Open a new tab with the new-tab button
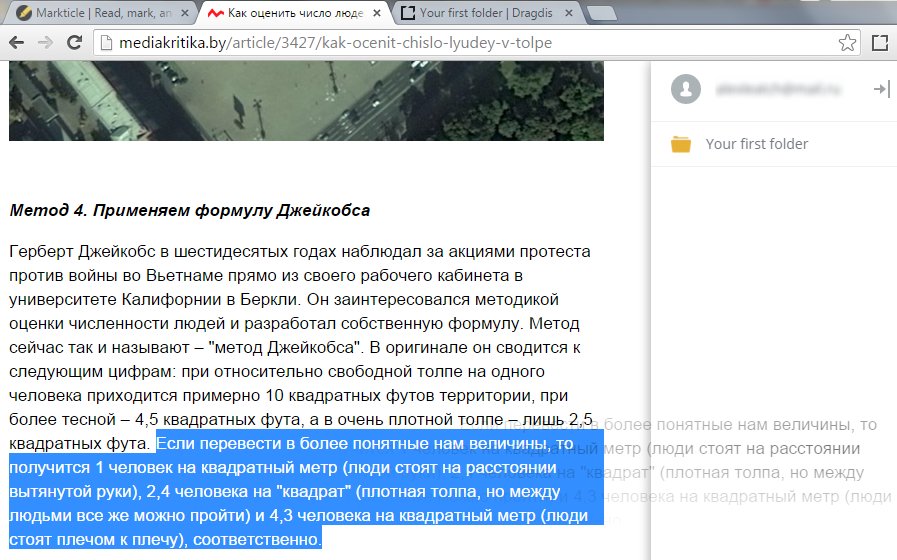 [601, 13]
